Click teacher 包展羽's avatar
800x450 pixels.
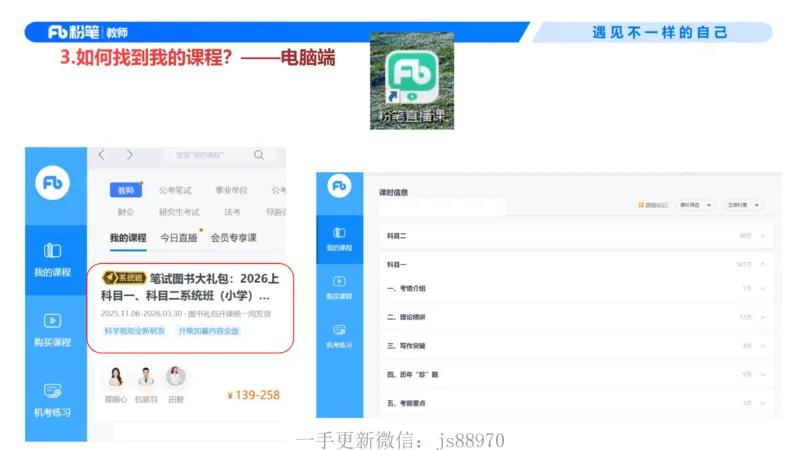tap(146, 377)
